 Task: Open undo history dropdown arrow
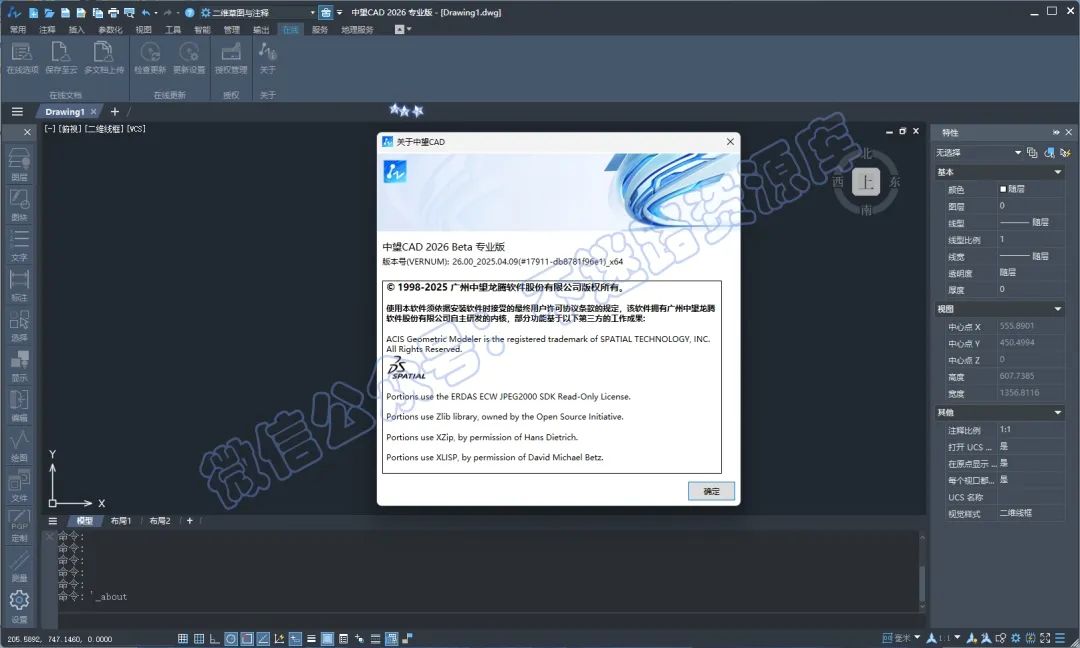click(x=156, y=12)
